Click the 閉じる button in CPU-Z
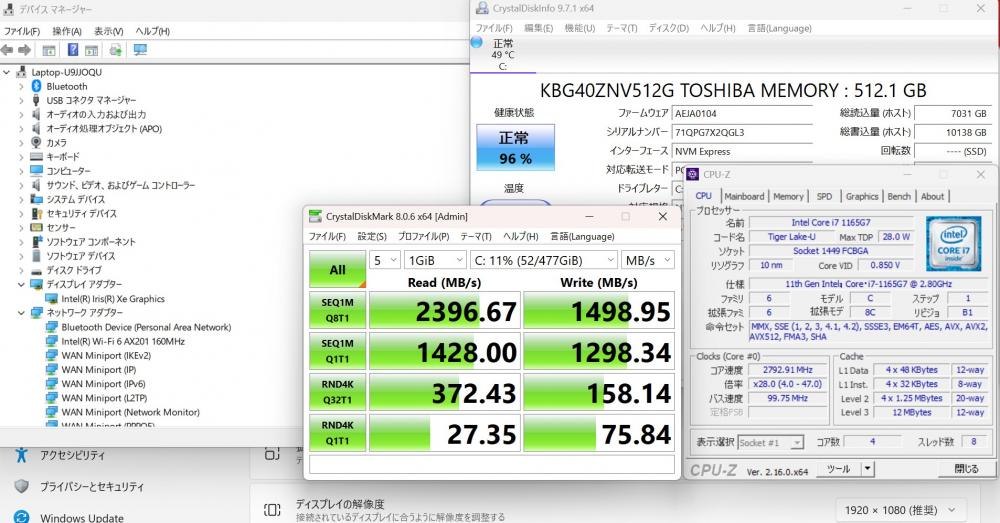Screen dimensions: 1000x523 (966, 469)
